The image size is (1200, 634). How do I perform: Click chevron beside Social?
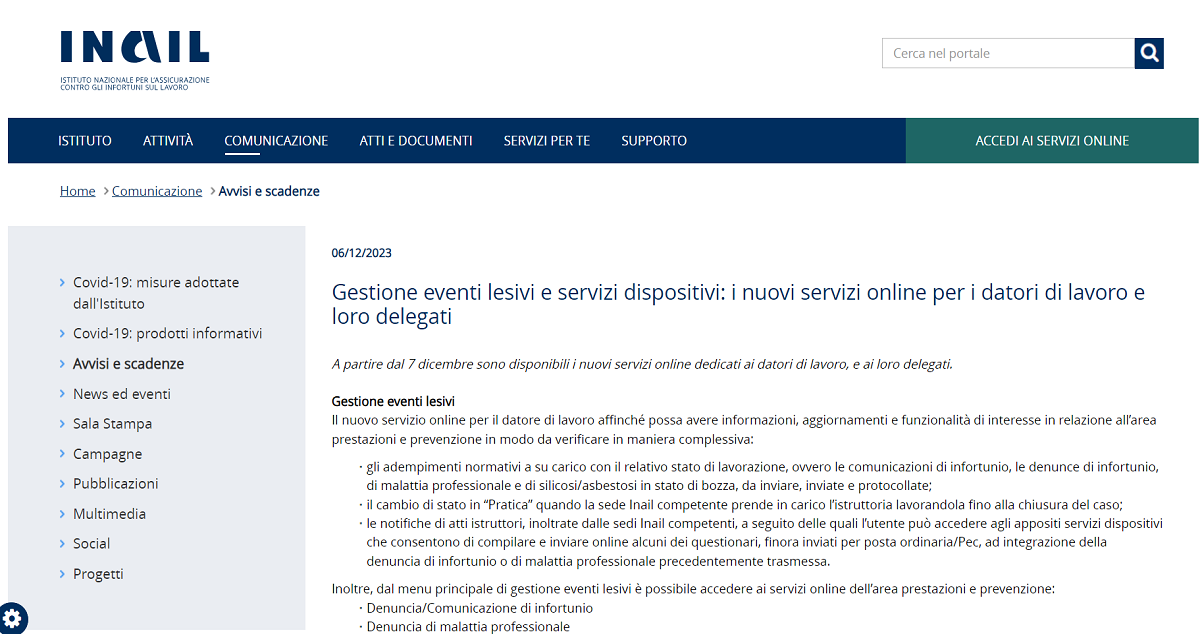63,544
